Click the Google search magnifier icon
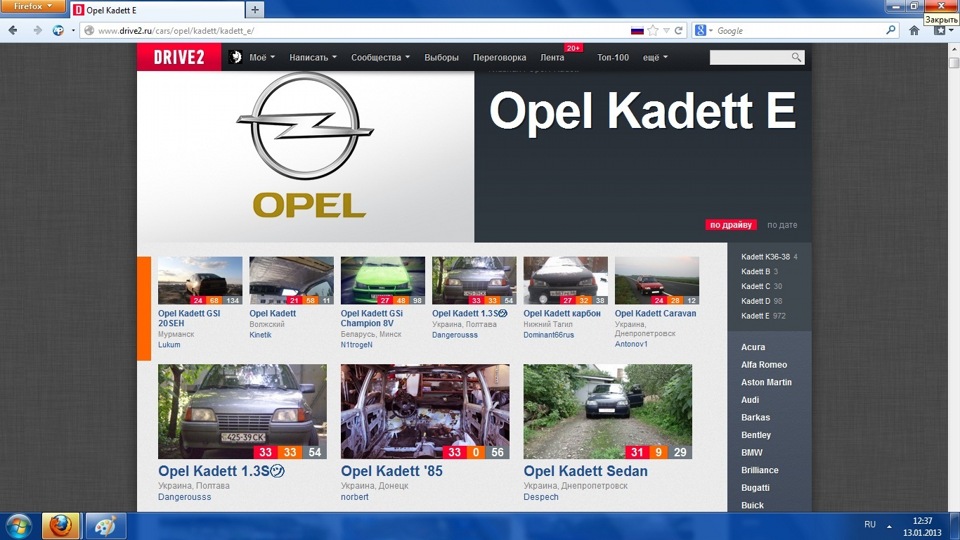The width and height of the screenshot is (960, 540). [x=891, y=29]
